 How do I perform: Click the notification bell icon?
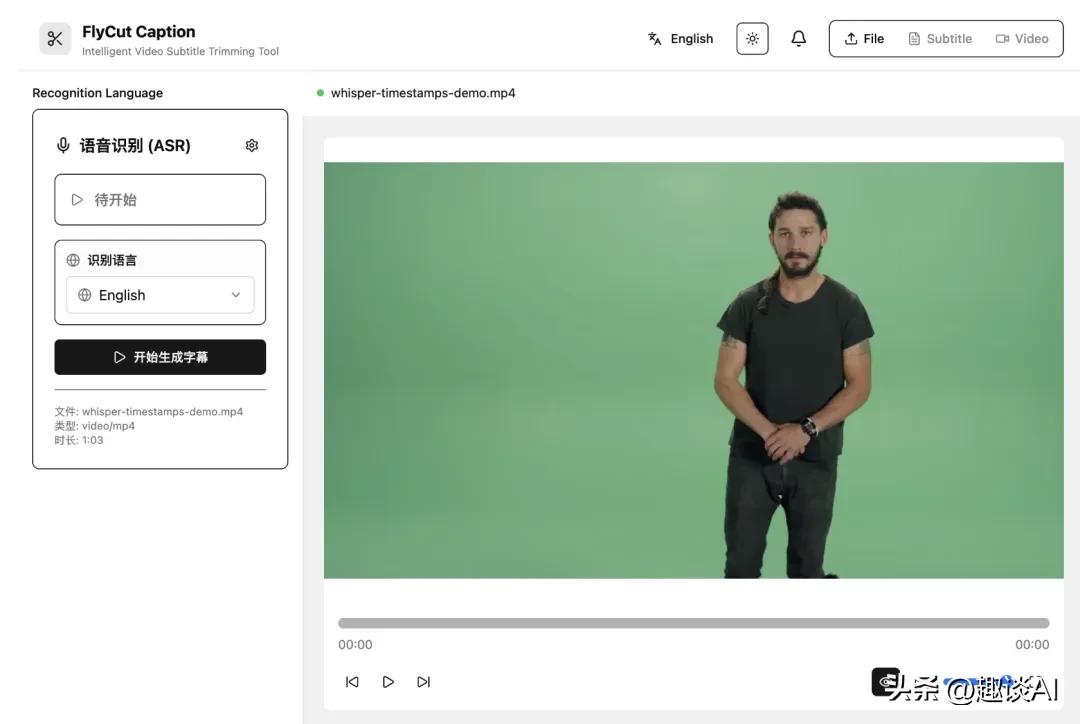coord(798,39)
